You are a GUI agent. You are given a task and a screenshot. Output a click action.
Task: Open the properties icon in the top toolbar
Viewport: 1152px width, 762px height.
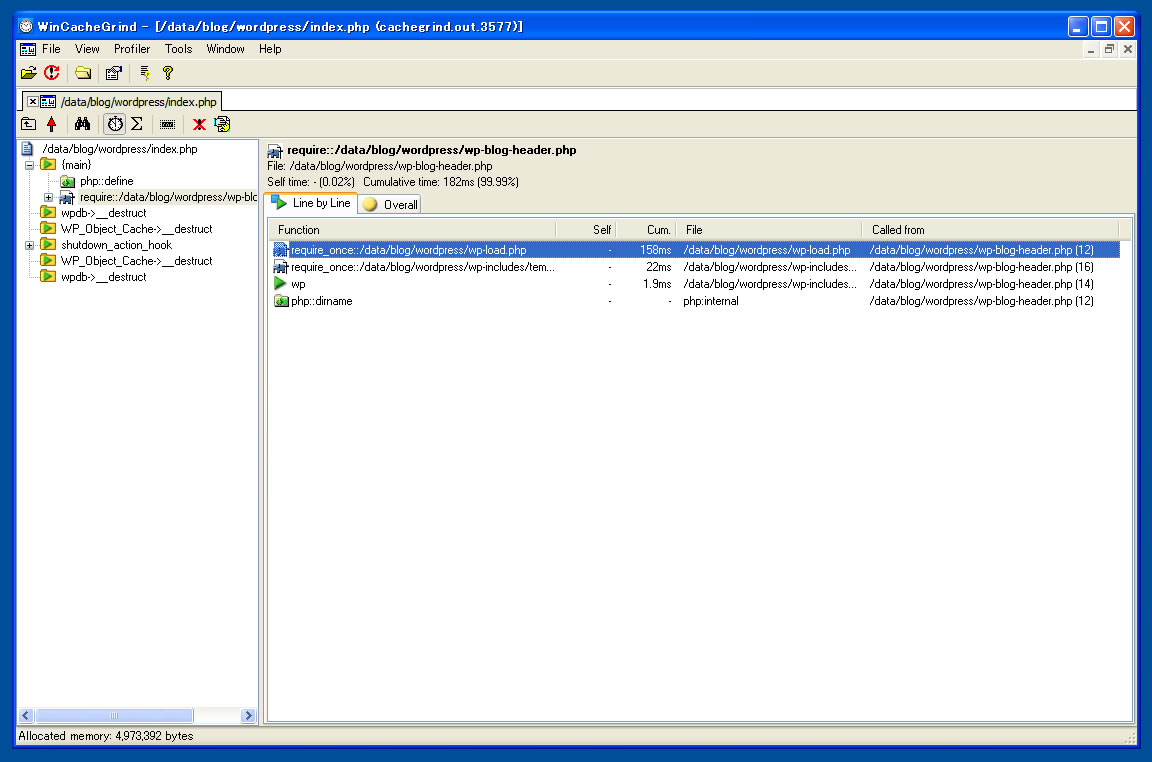(x=114, y=73)
